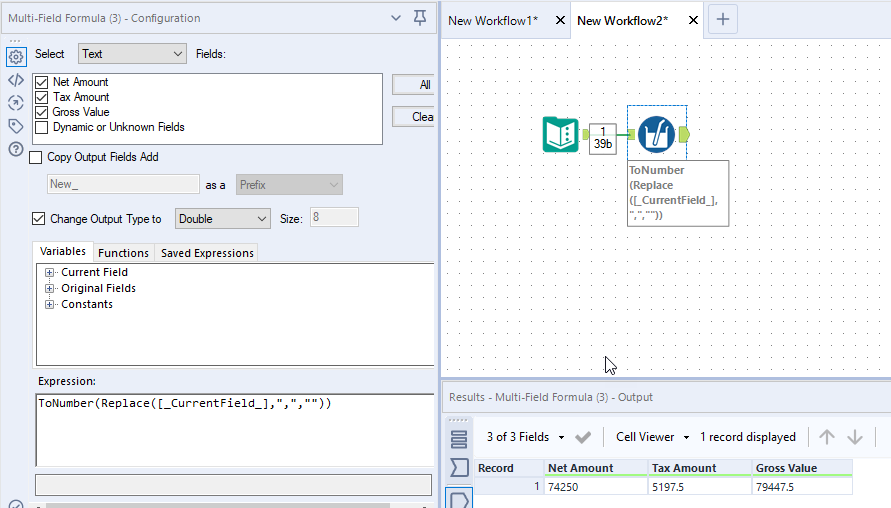Screen dimensions: 891x508
Task: Enable Copy Output Fields Add checkbox
Action: point(36,157)
